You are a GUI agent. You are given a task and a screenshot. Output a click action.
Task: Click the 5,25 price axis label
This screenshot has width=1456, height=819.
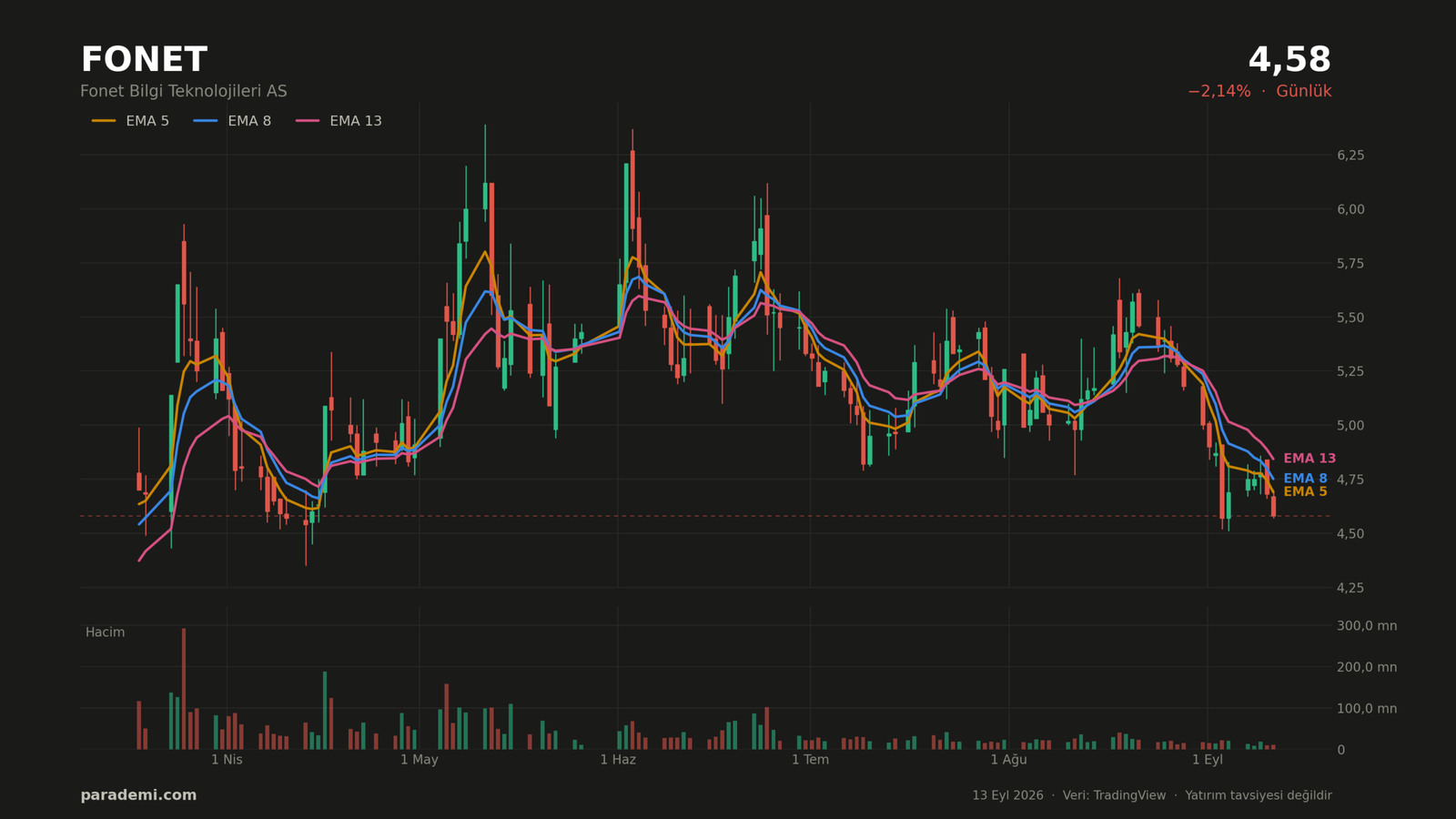pyautogui.click(x=1350, y=371)
